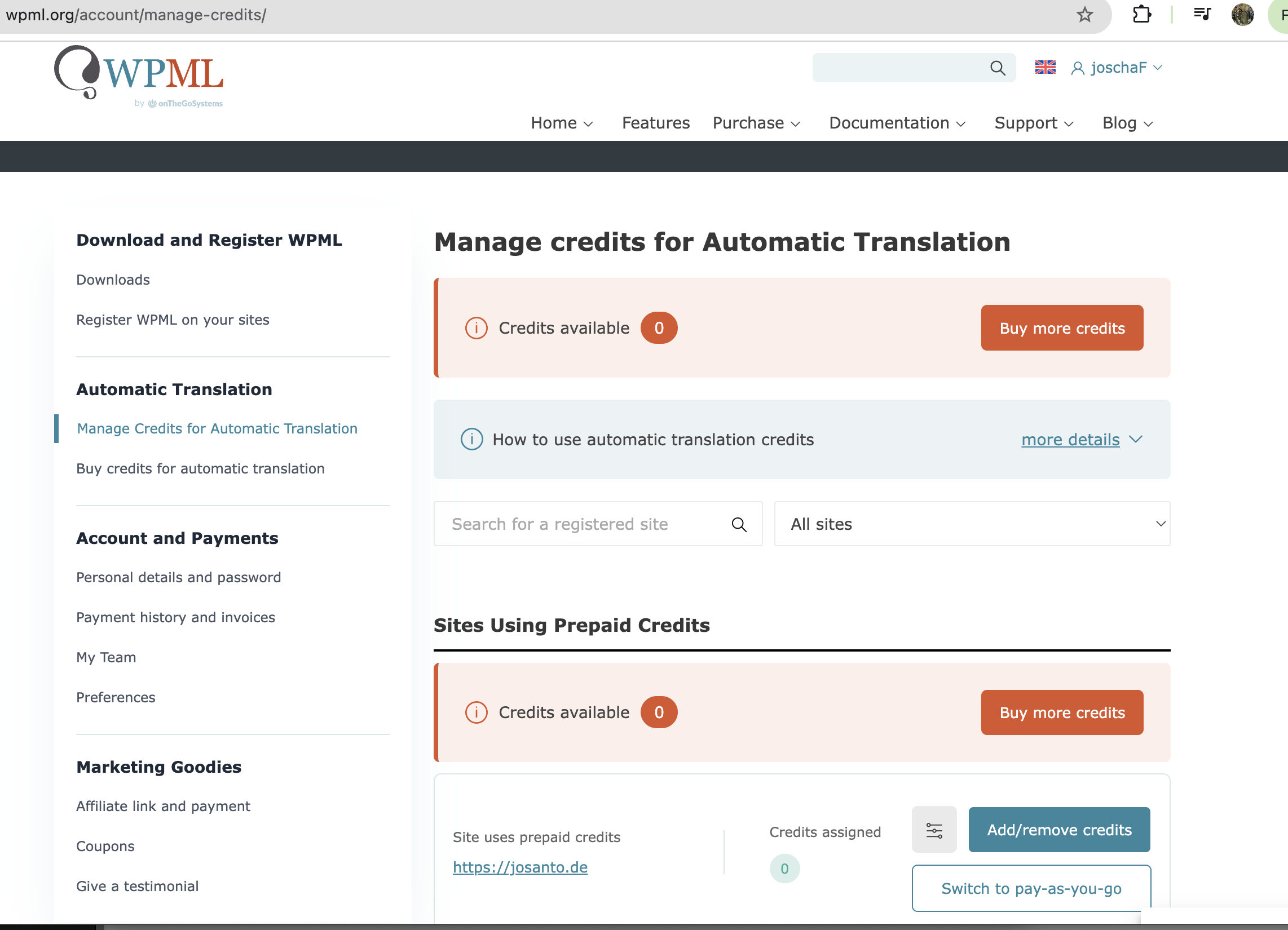Viewport: 1288px width, 930px height.
Task: Open the browser extensions puzzle icon
Action: pos(1141,14)
